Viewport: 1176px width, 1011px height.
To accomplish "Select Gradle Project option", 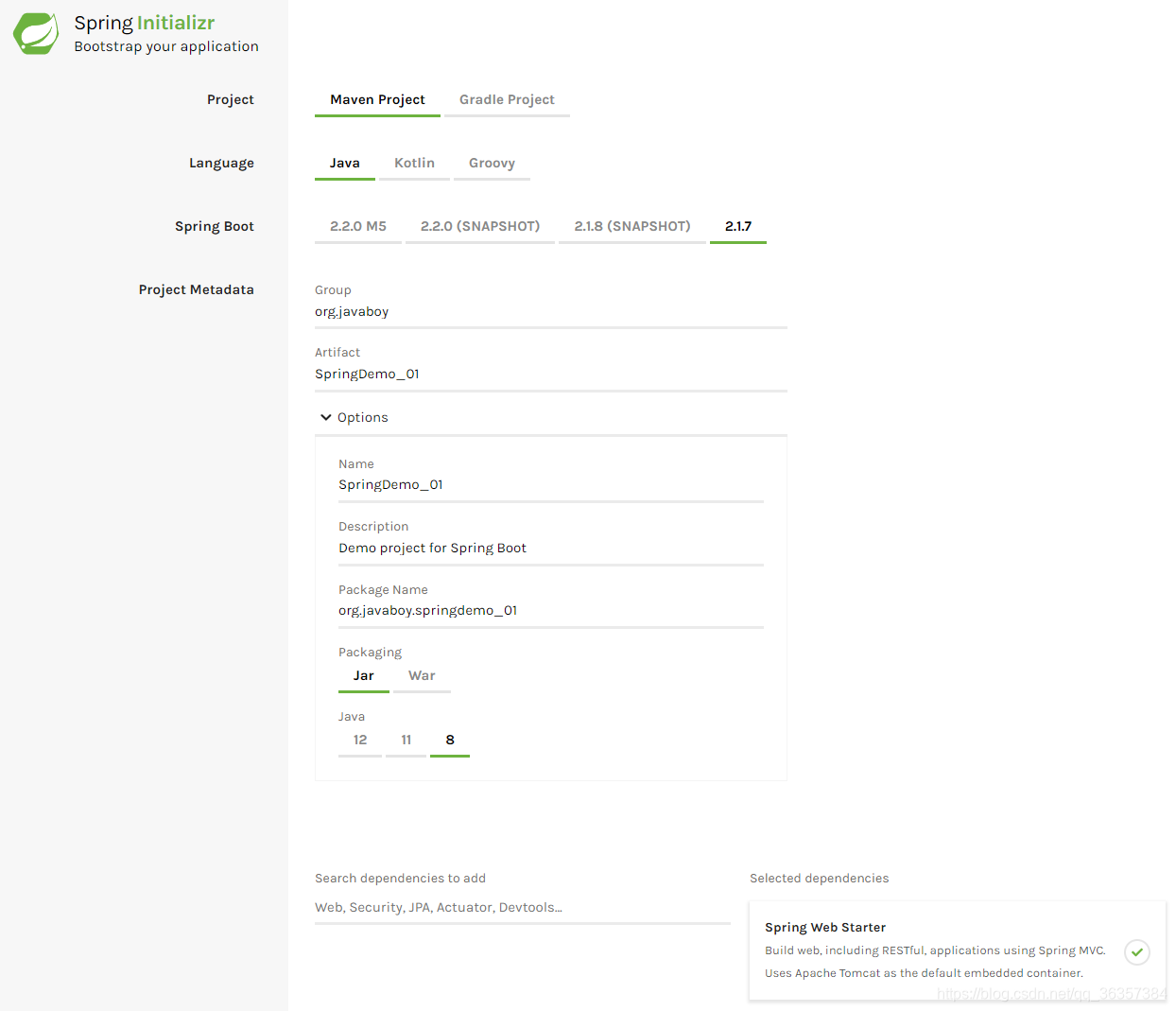I will click(507, 99).
